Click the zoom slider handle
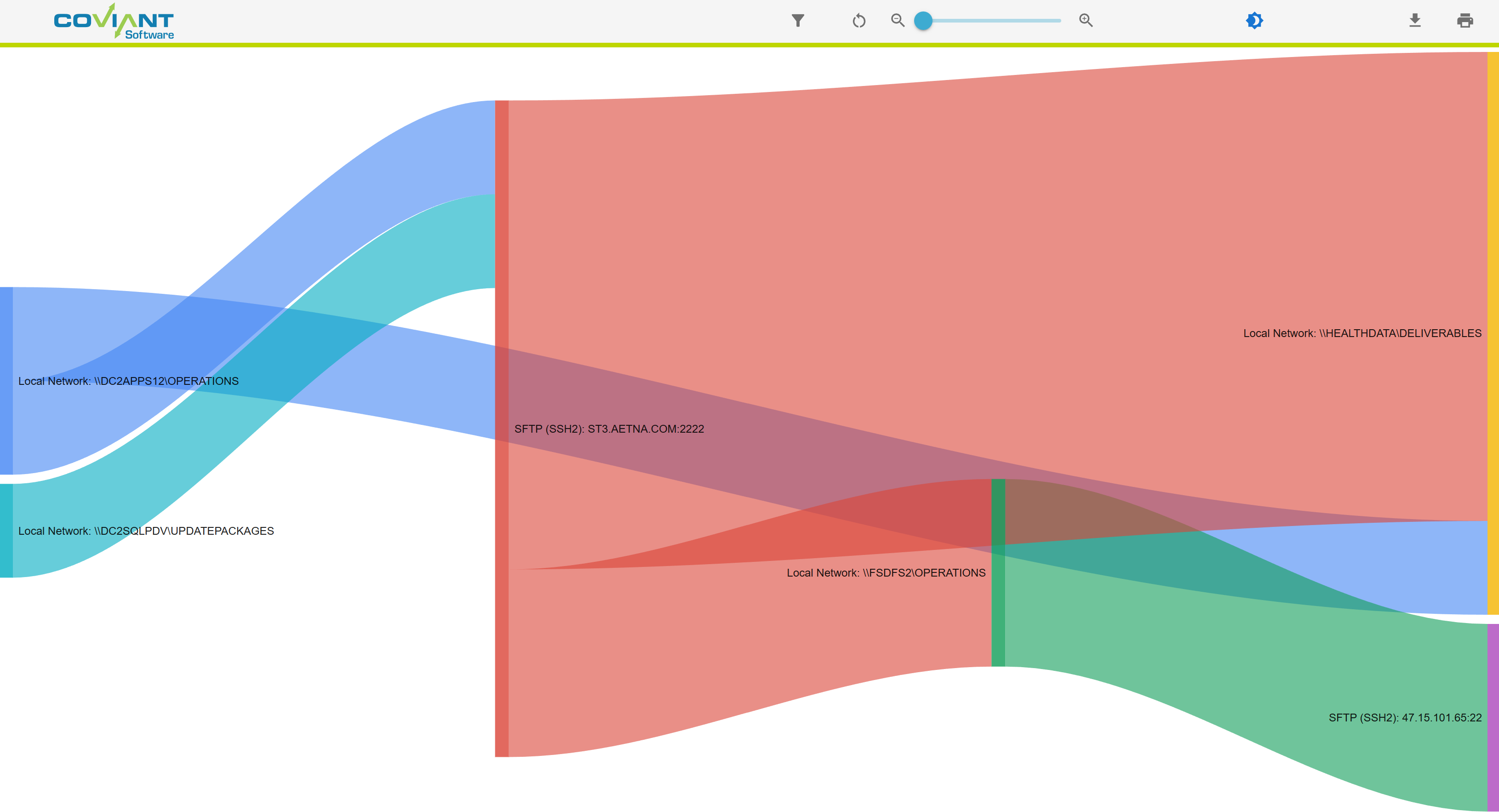The image size is (1499, 812). coord(923,21)
